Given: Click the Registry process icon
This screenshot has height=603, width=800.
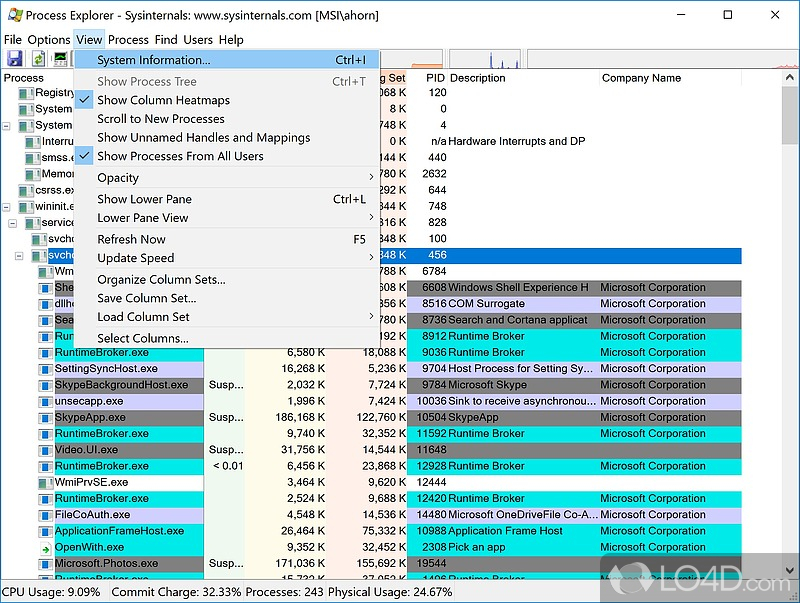Looking at the screenshot, I should click(26, 93).
